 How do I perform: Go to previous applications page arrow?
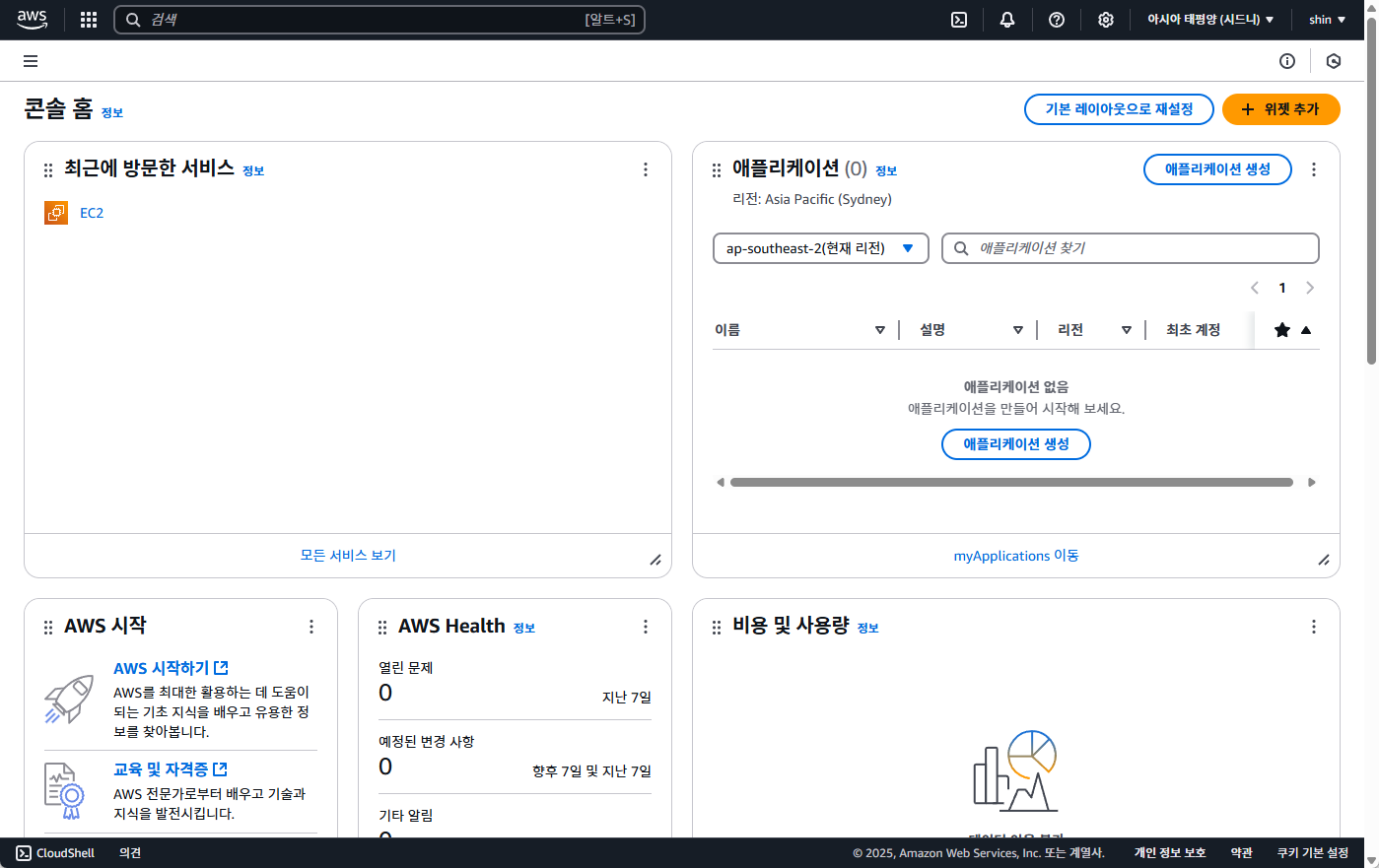click(1255, 288)
